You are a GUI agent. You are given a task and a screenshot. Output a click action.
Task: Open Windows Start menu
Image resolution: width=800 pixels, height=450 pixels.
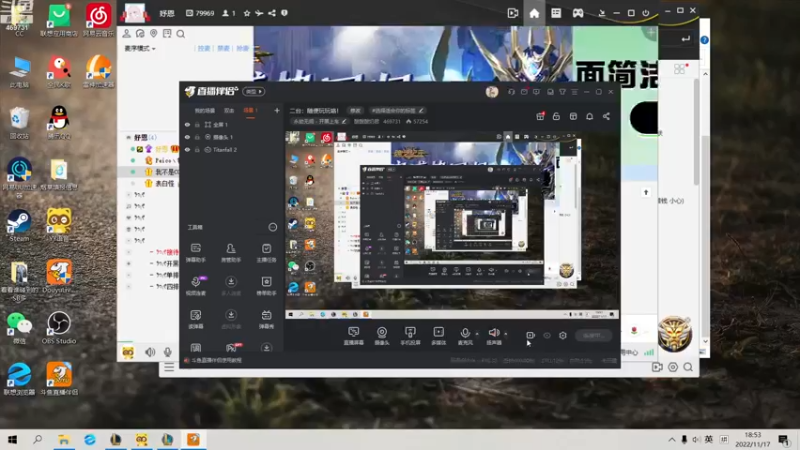[13, 439]
